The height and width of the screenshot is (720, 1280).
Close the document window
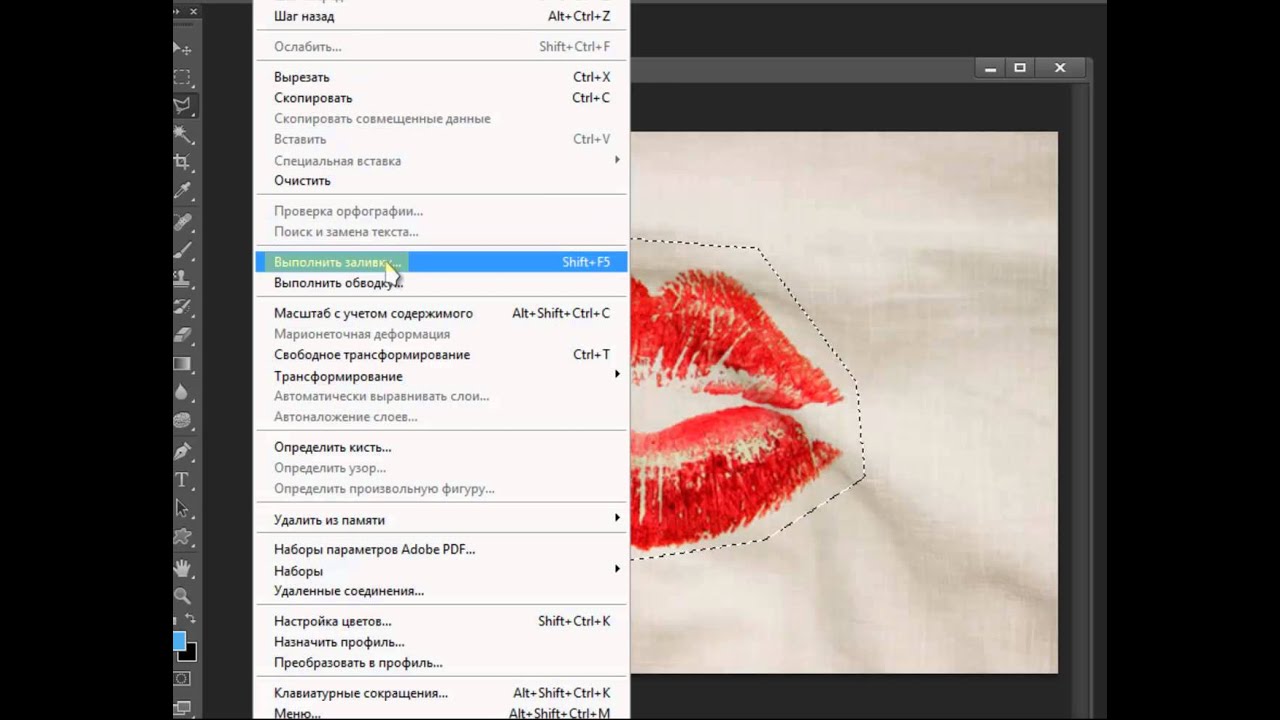click(1060, 68)
